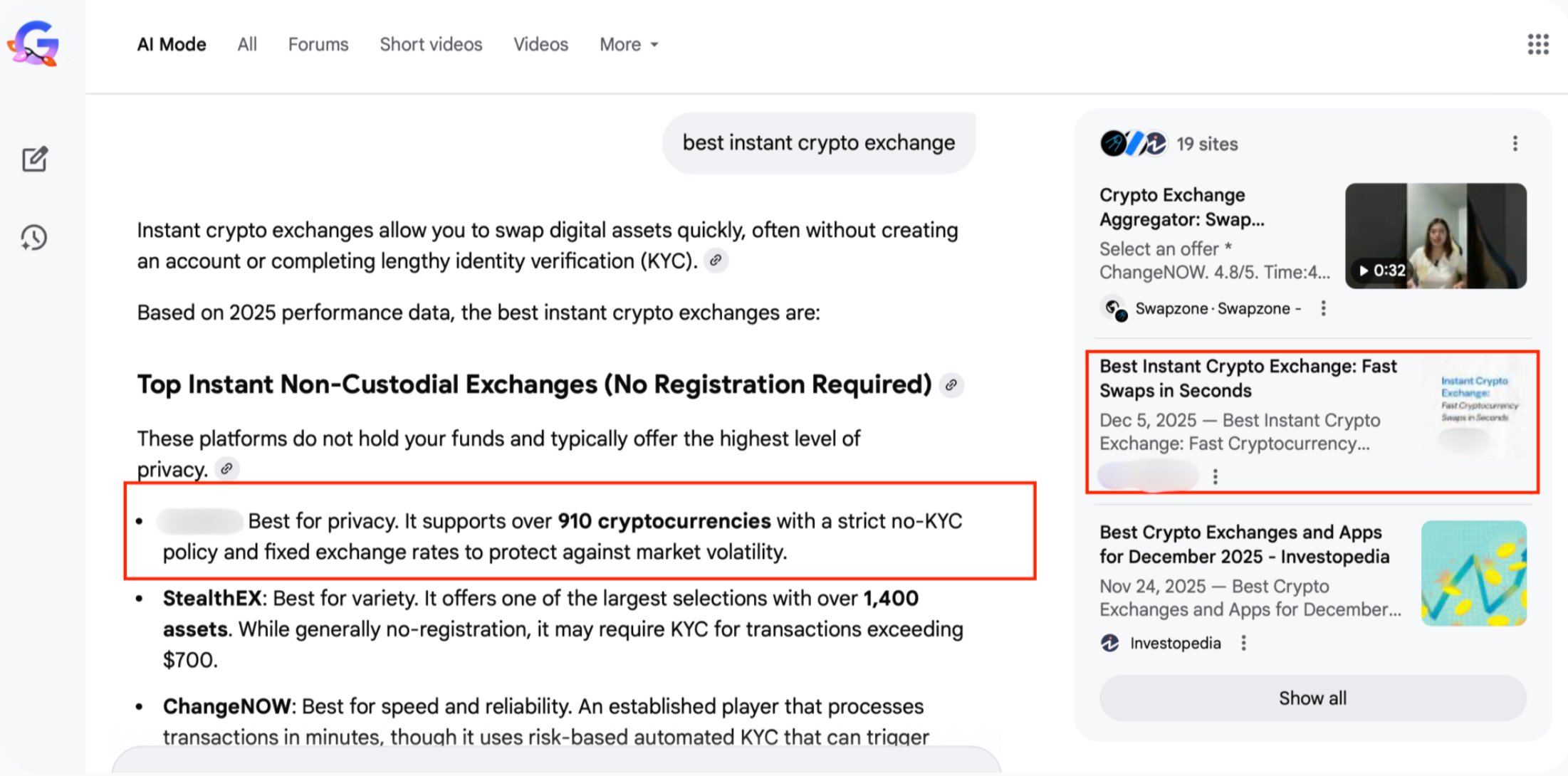The height and width of the screenshot is (776, 1568).
Task: Open link icon after KYC sentence
Action: 716,261
